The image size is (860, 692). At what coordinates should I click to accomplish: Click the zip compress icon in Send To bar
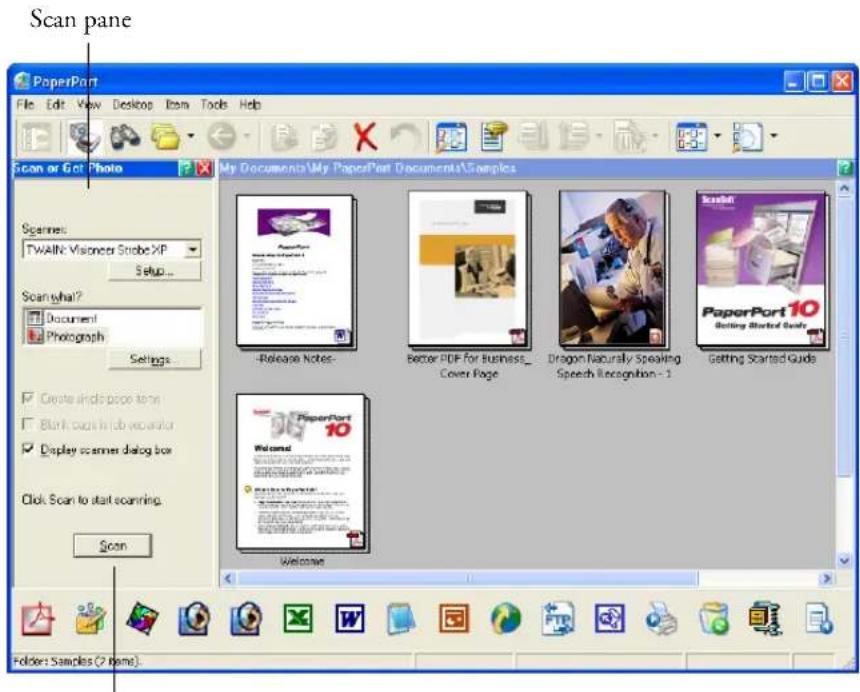[765, 619]
